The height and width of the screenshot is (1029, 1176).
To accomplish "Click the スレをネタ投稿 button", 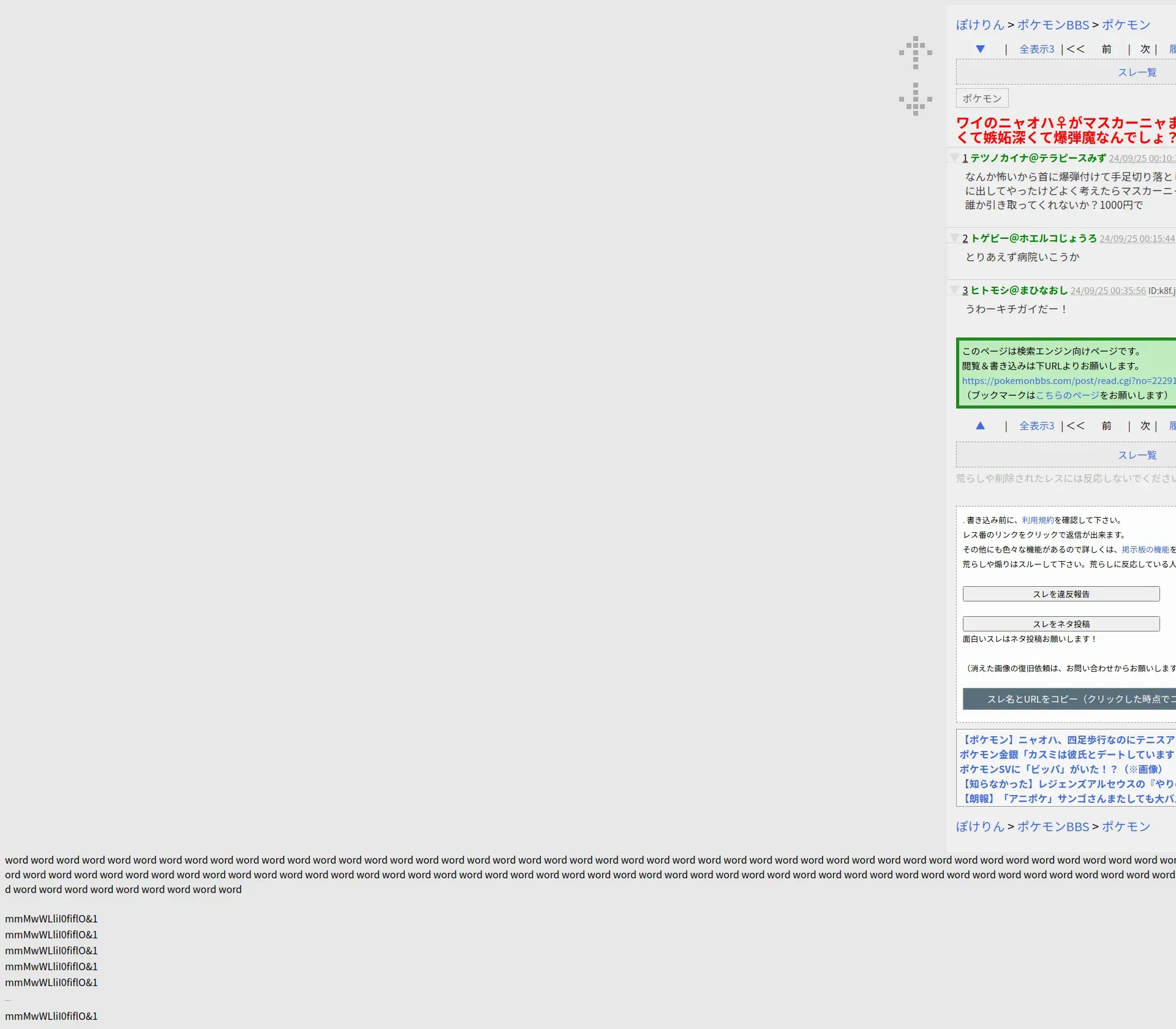I will pyautogui.click(x=1061, y=624).
